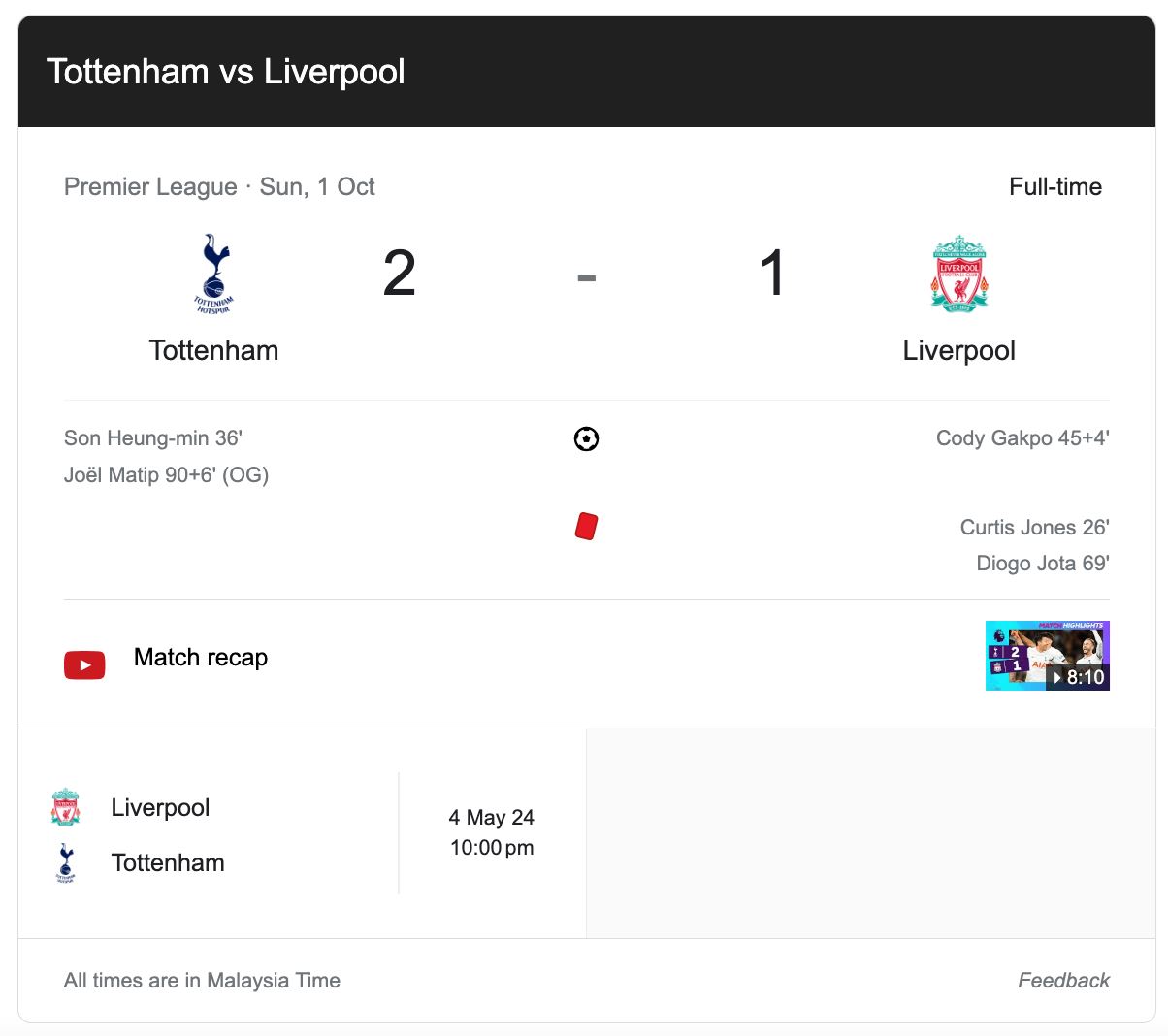Click the red card icon

coord(586,527)
